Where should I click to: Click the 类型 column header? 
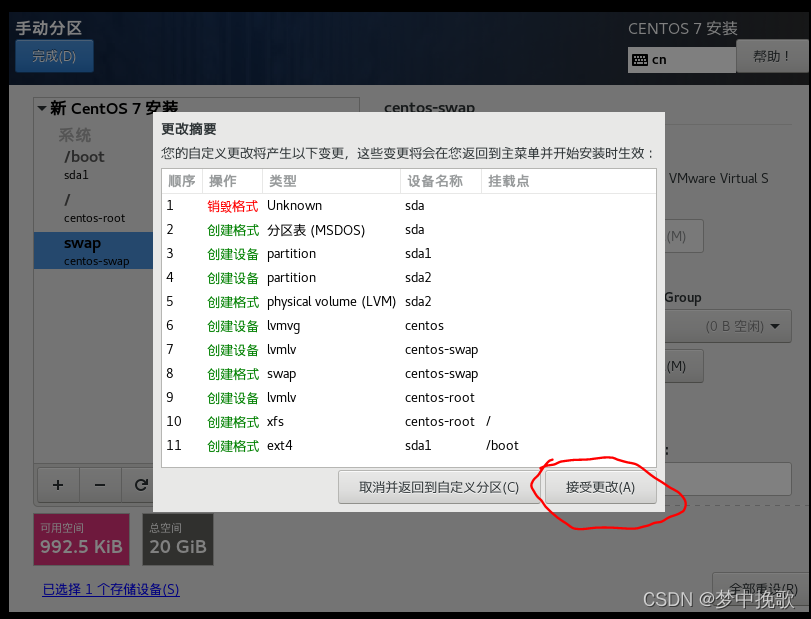(332, 181)
